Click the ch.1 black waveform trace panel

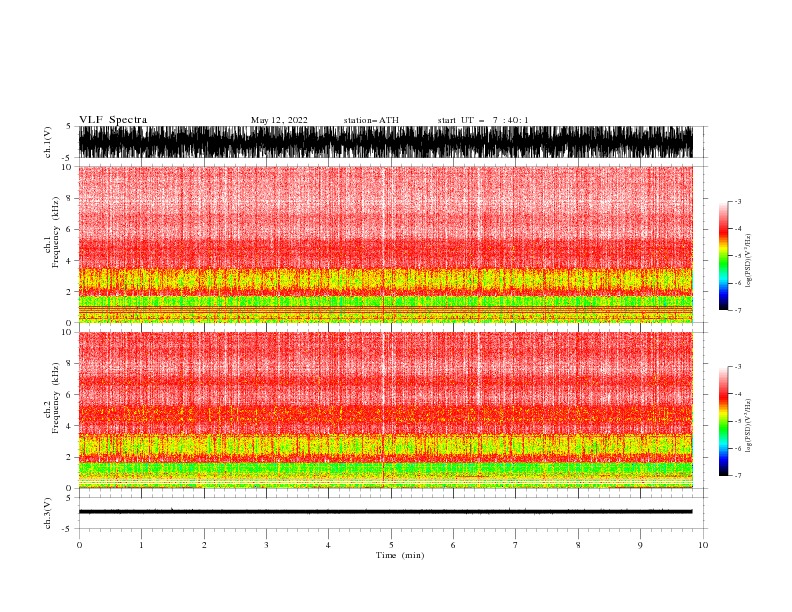385,142
